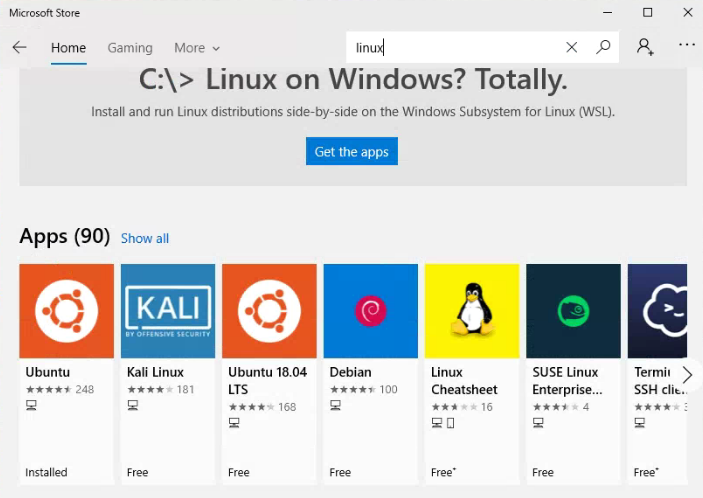Image resolution: width=703 pixels, height=498 pixels.
Task: Maximize the Microsoft Store window
Action: pyautogui.click(x=647, y=12)
